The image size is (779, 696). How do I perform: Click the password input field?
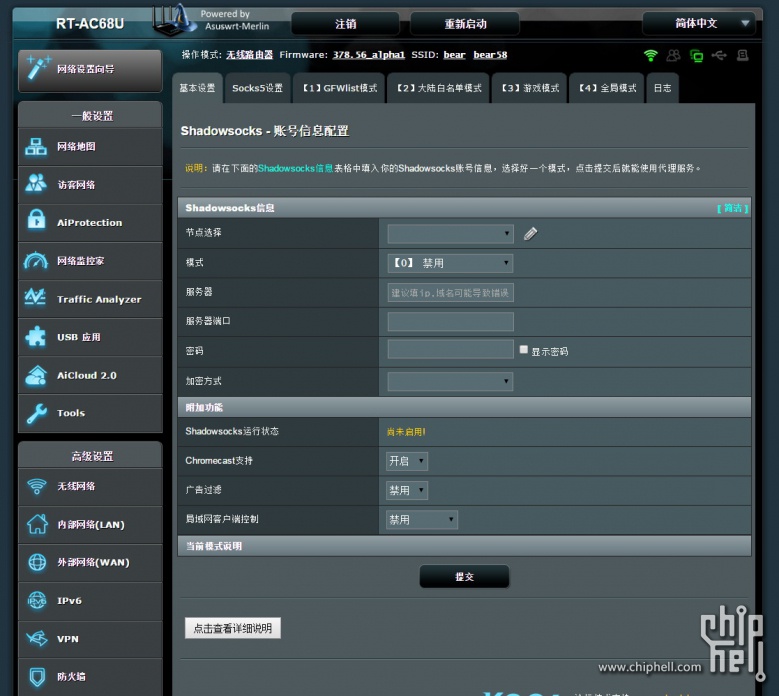pos(450,349)
